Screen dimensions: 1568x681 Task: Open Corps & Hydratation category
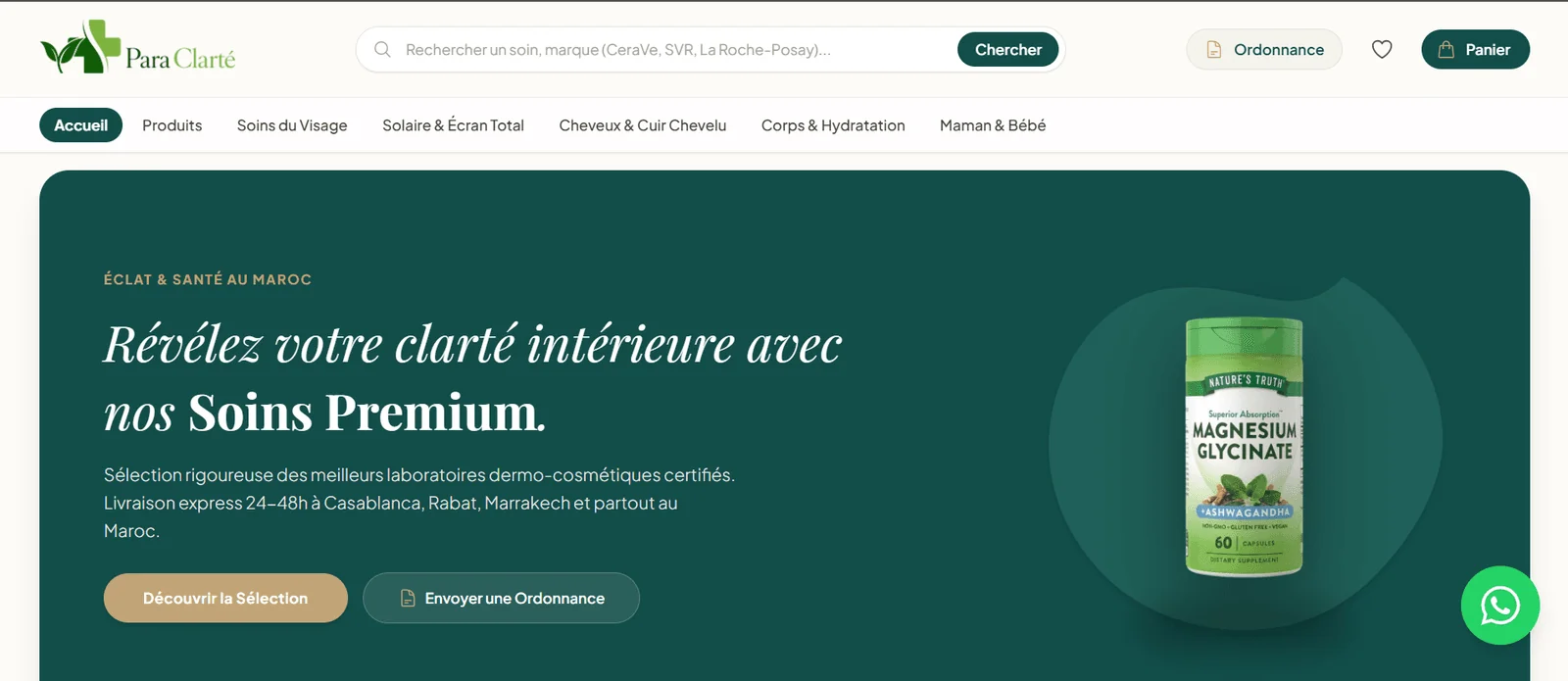833,125
